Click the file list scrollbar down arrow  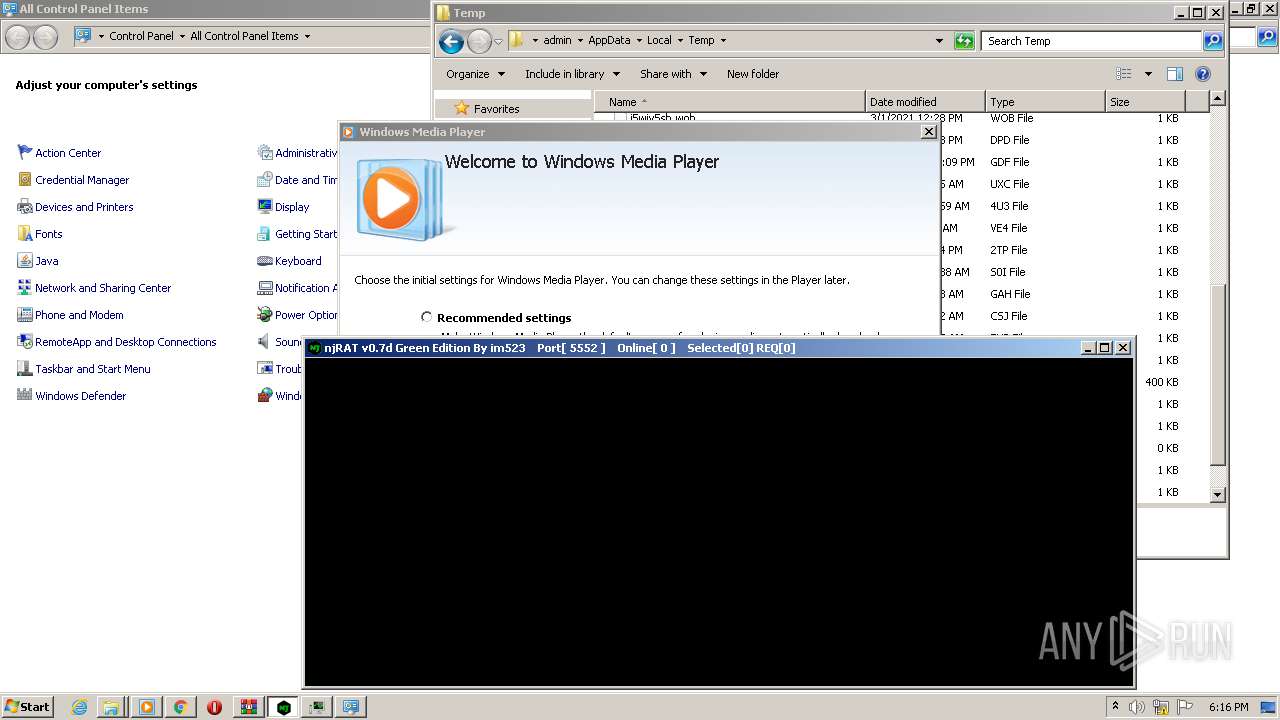coord(1217,494)
